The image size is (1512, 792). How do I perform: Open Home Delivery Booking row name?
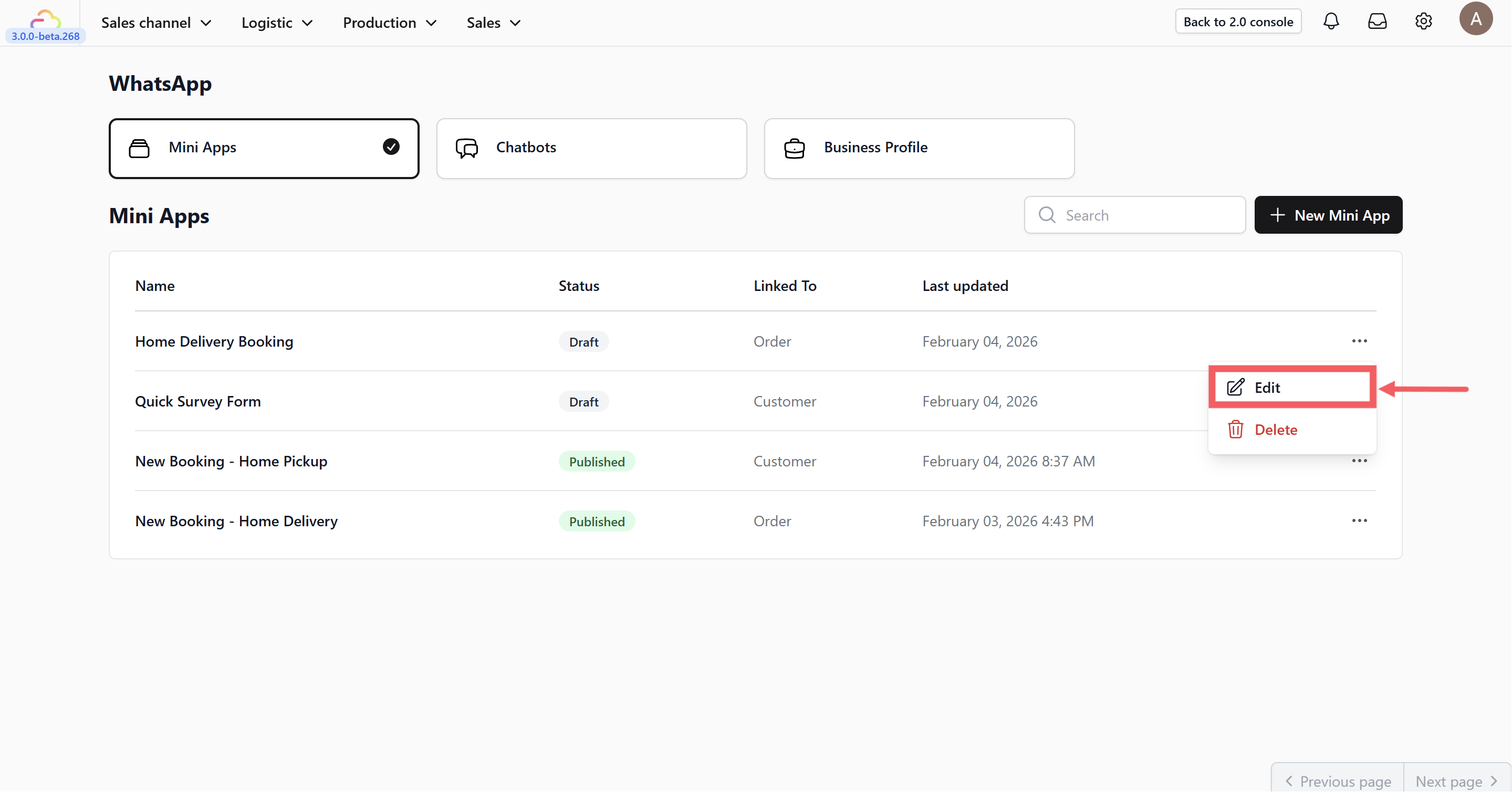pos(214,342)
